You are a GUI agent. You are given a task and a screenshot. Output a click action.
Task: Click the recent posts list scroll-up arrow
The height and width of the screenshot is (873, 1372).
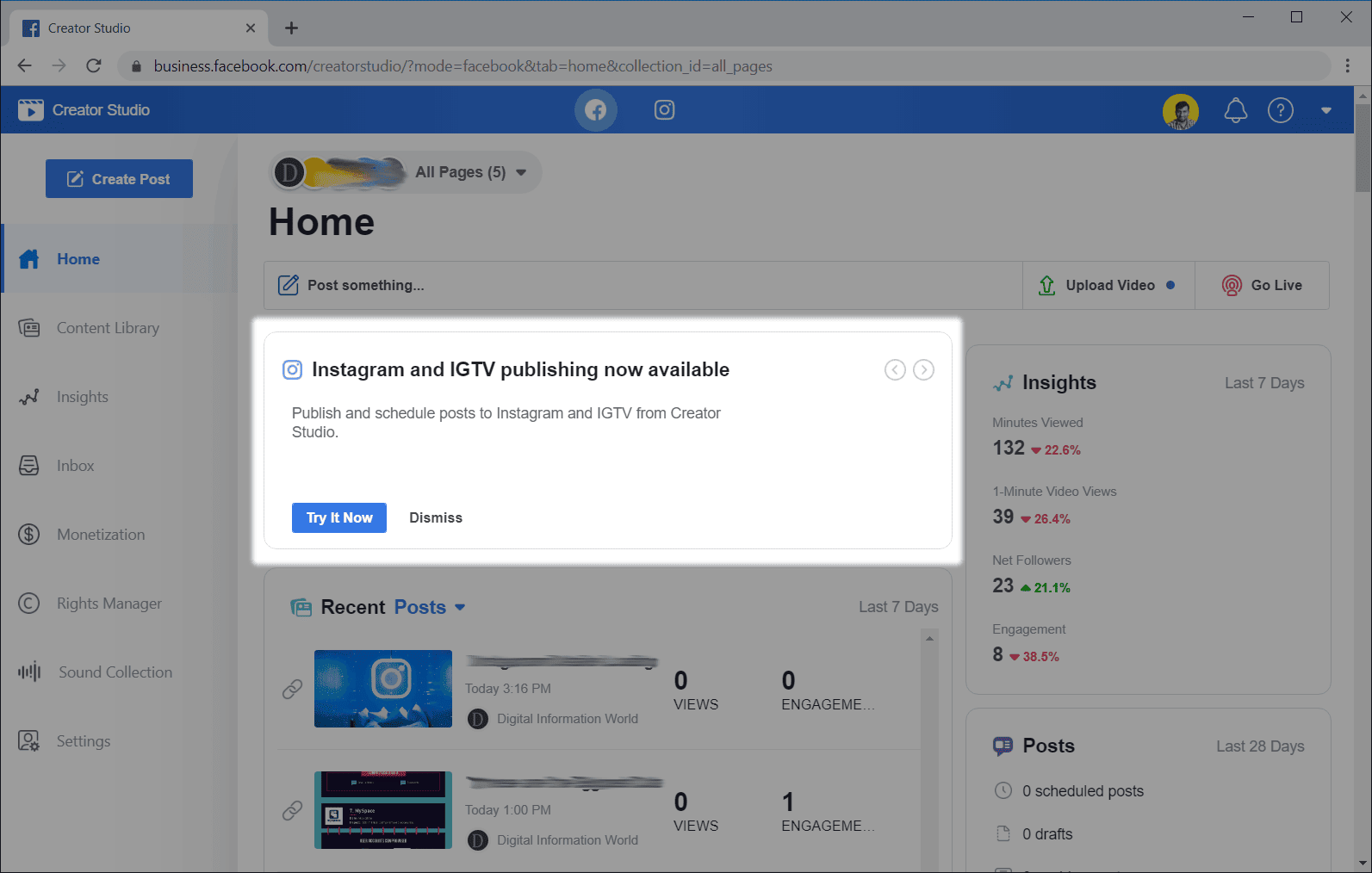pyautogui.click(x=929, y=638)
